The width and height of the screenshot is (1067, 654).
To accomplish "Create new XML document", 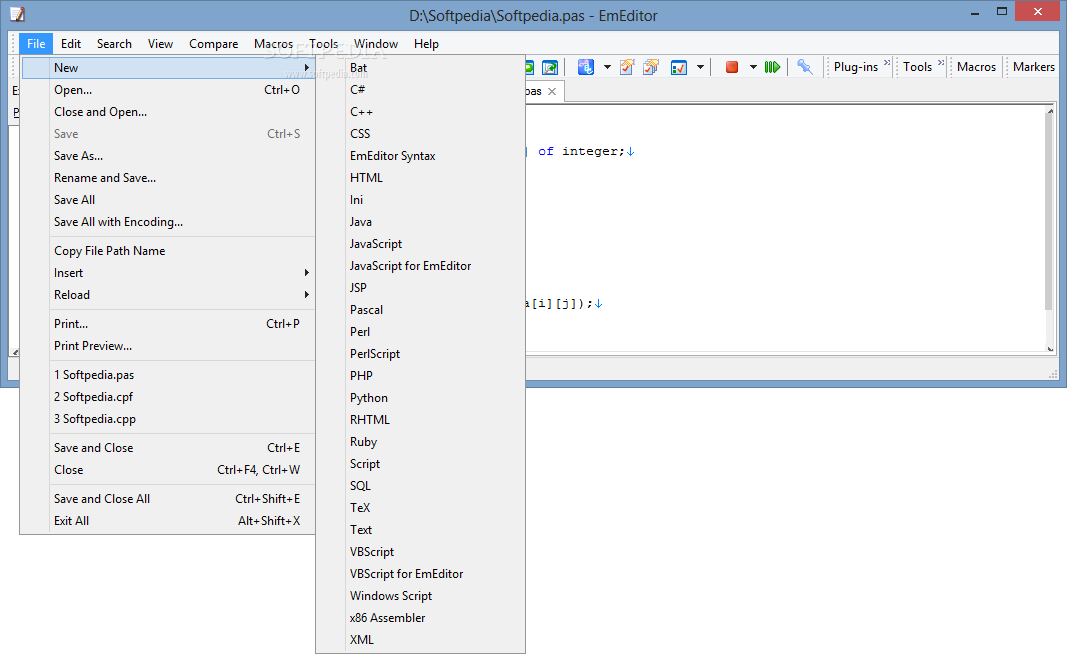I will (x=421, y=640).
